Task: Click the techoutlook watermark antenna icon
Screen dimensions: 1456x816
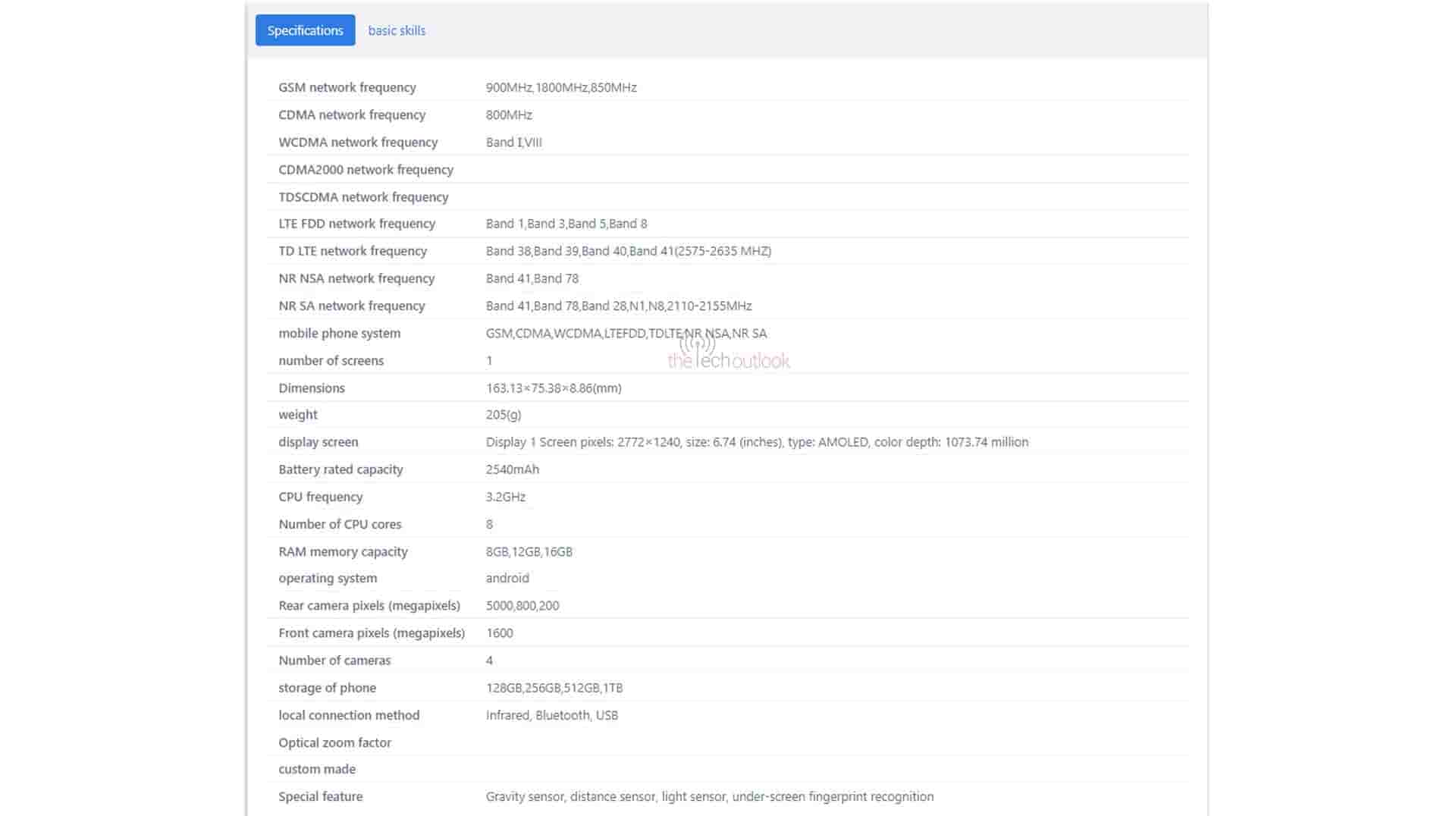Action: (696, 344)
